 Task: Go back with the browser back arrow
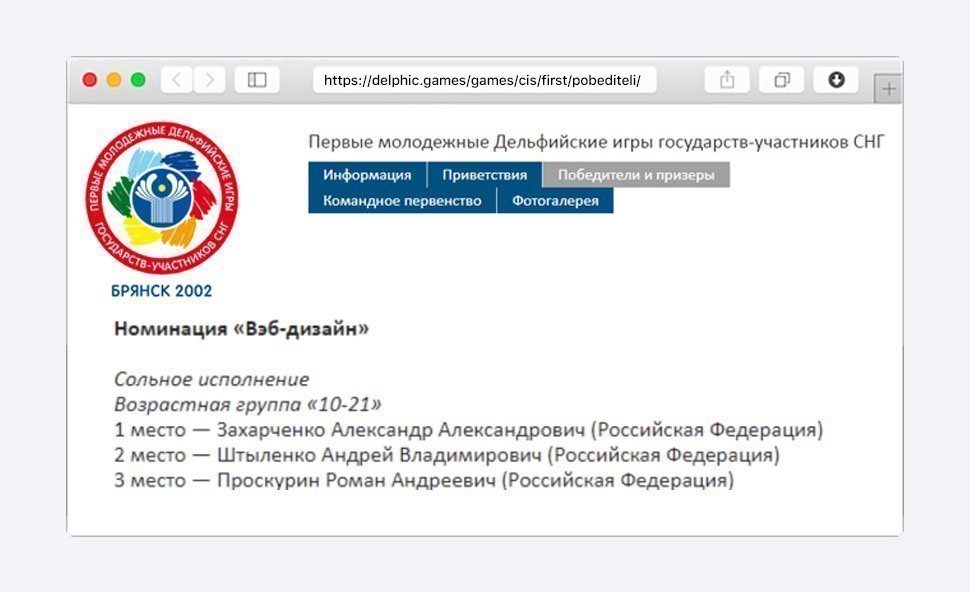177,80
